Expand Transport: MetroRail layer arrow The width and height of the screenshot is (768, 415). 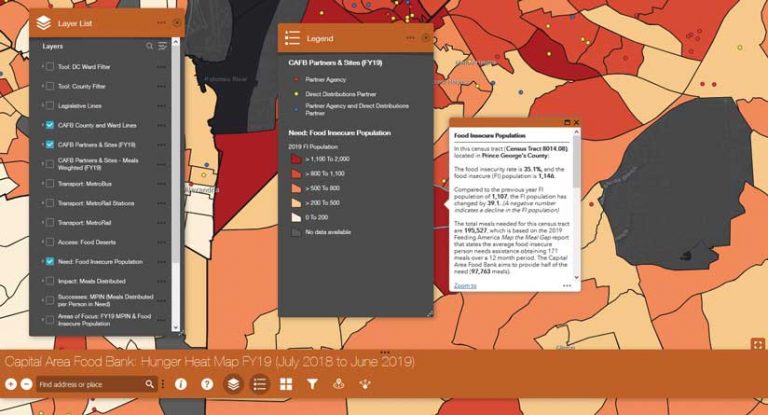coord(42,222)
